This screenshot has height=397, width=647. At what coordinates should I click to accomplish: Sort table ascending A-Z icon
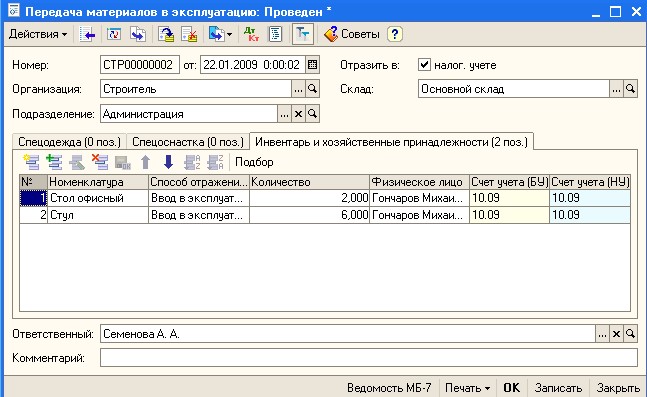click(192, 162)
